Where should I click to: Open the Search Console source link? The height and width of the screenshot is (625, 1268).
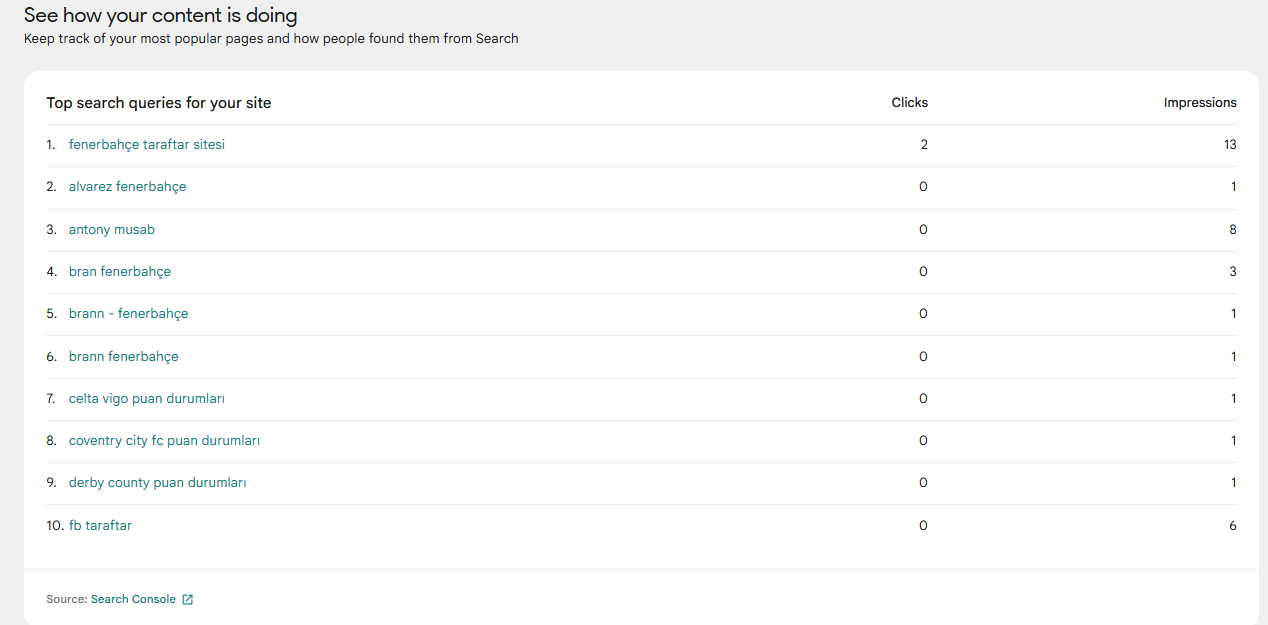[133, 600]
